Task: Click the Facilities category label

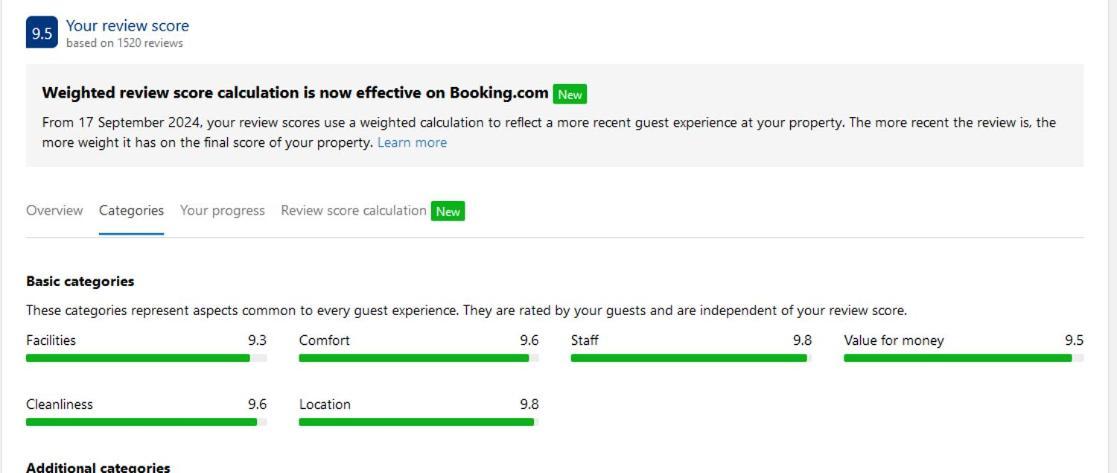Action: click(x=51, y=341)
